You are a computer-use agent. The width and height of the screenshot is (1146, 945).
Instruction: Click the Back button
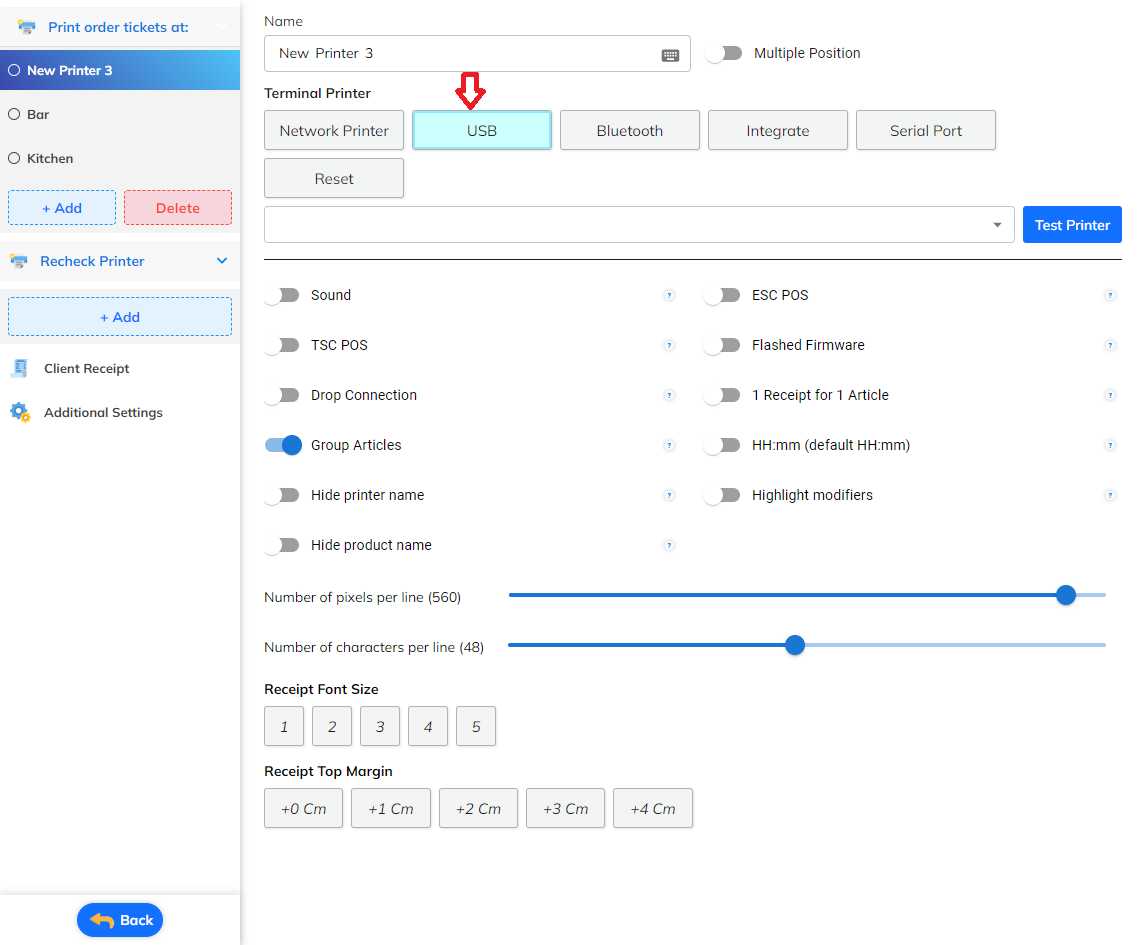120,920
